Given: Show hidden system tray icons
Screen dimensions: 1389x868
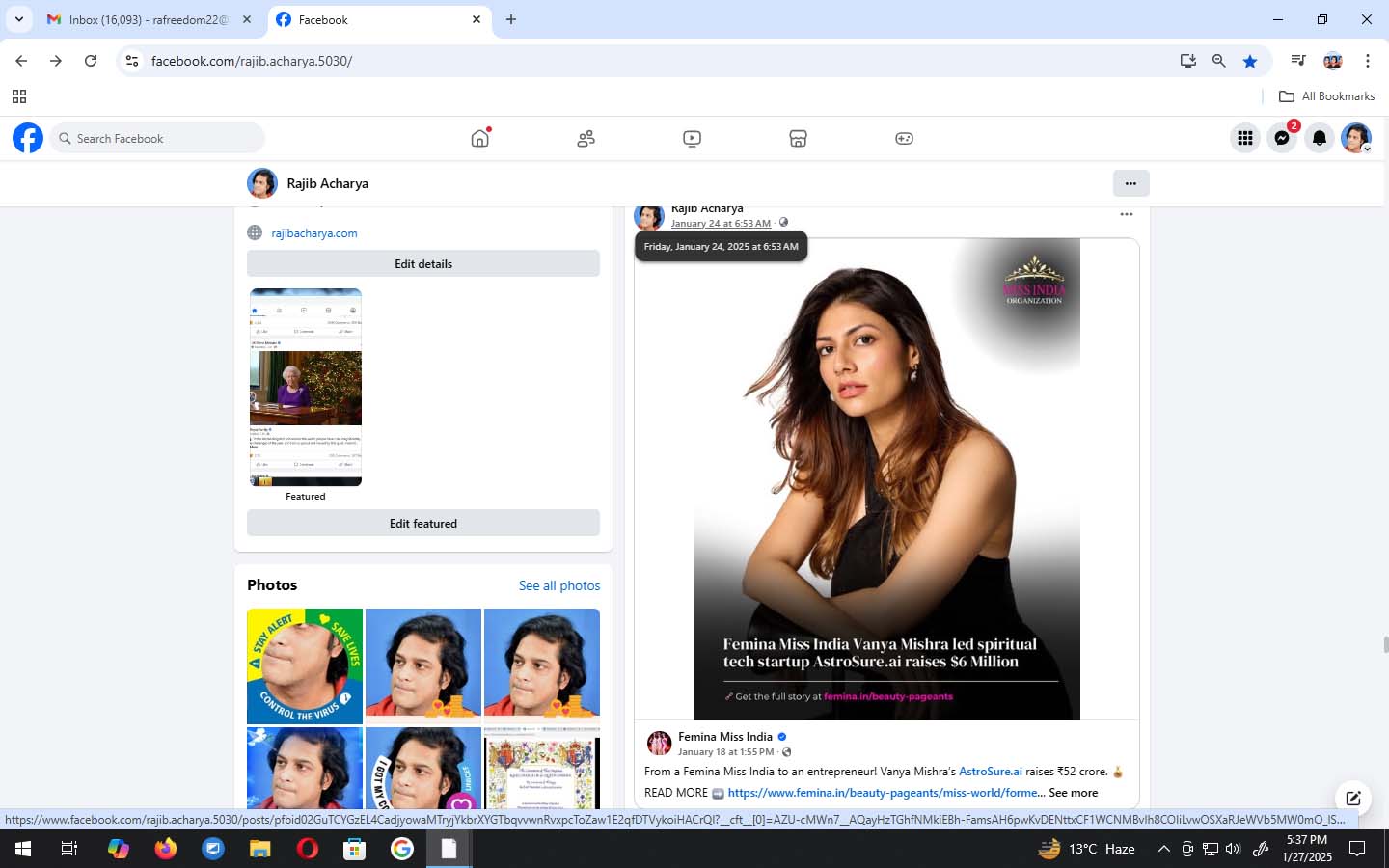Looking at the screenshot, I should 1163,849.
